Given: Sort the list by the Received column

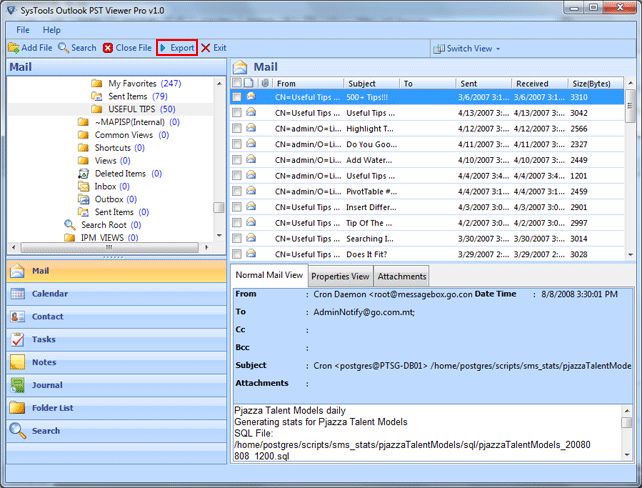Looking at the screenshot, I should coord(540,84).
